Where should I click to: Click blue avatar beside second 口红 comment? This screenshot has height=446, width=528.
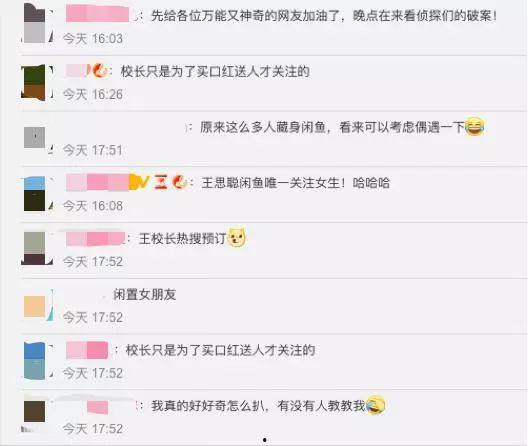click(x=34, y=361)
